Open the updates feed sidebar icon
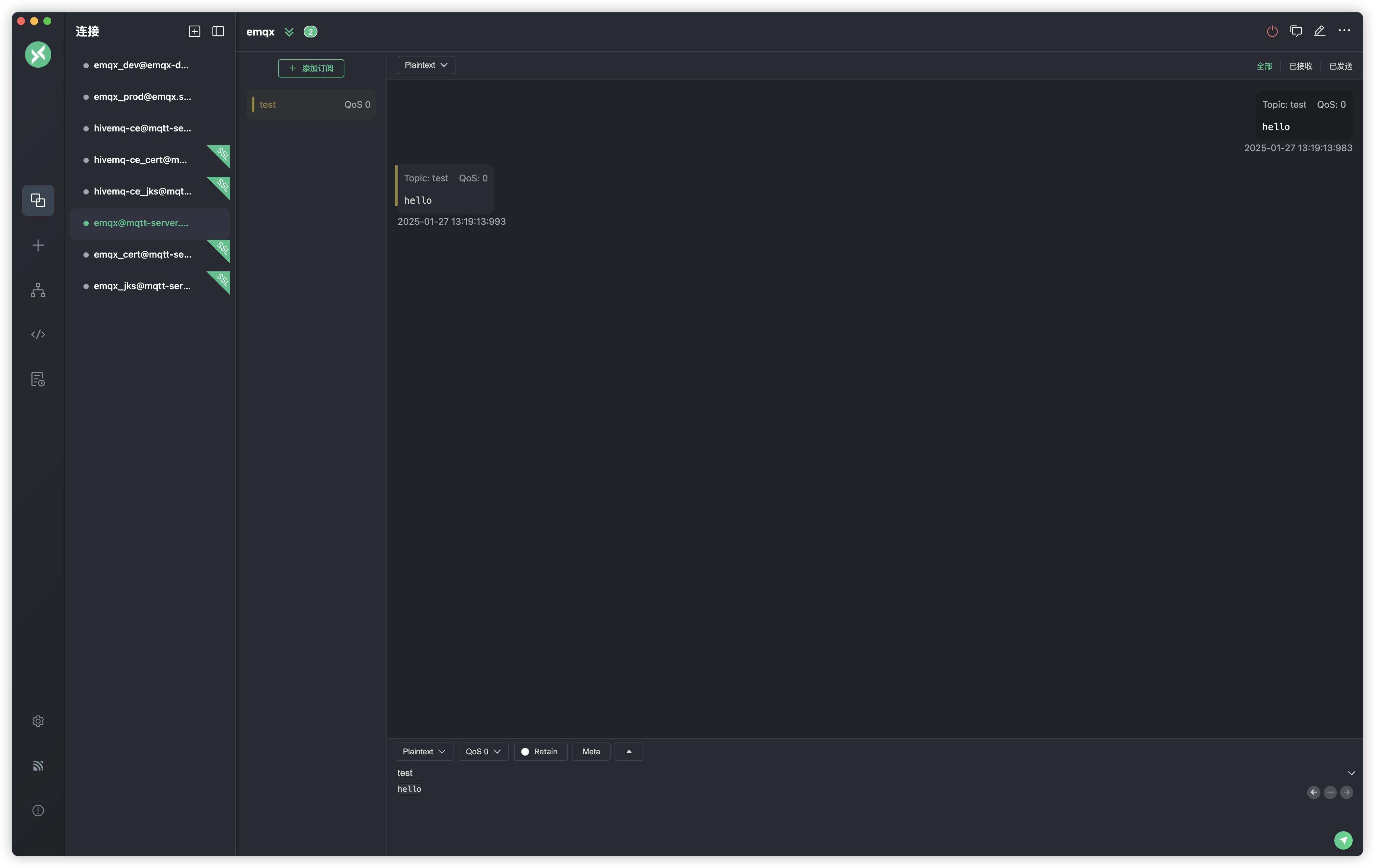 click(x=38, y=766)
